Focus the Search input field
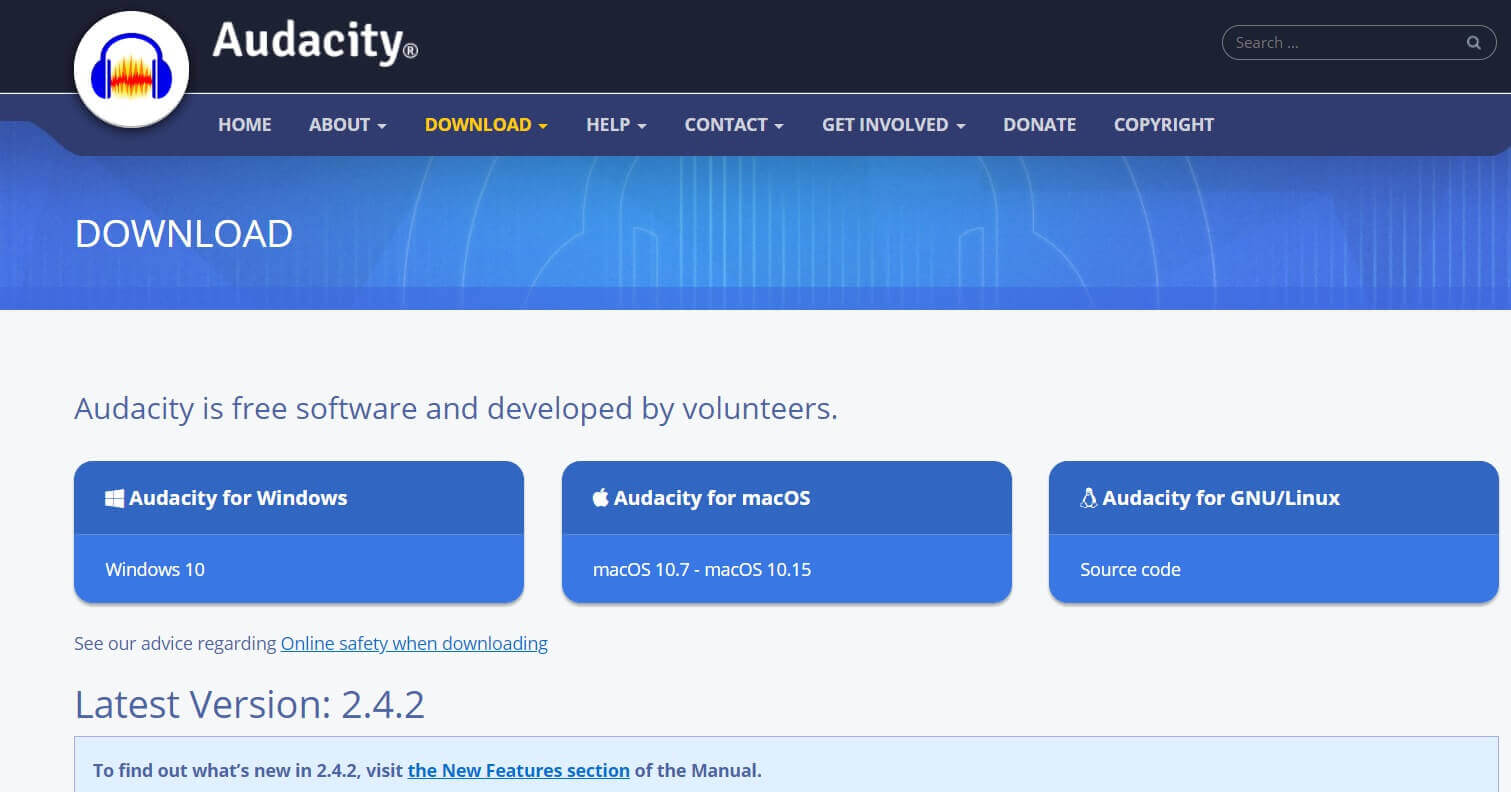The width and height of the screenshot is (1511, 792). (1359, 43)
